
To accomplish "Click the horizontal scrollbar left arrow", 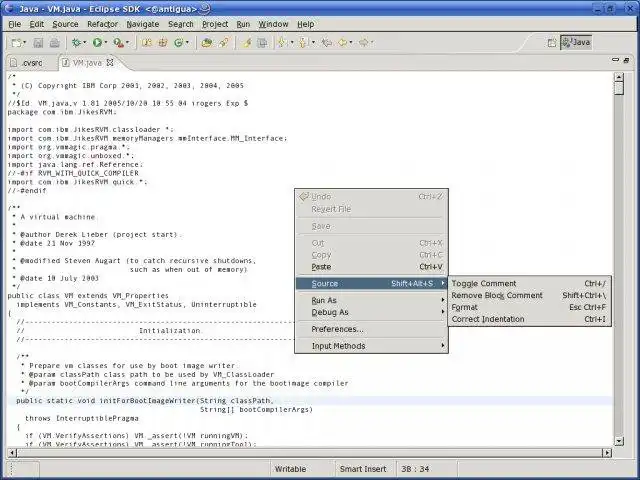I will pyautogui.click(x=12, y=453).
